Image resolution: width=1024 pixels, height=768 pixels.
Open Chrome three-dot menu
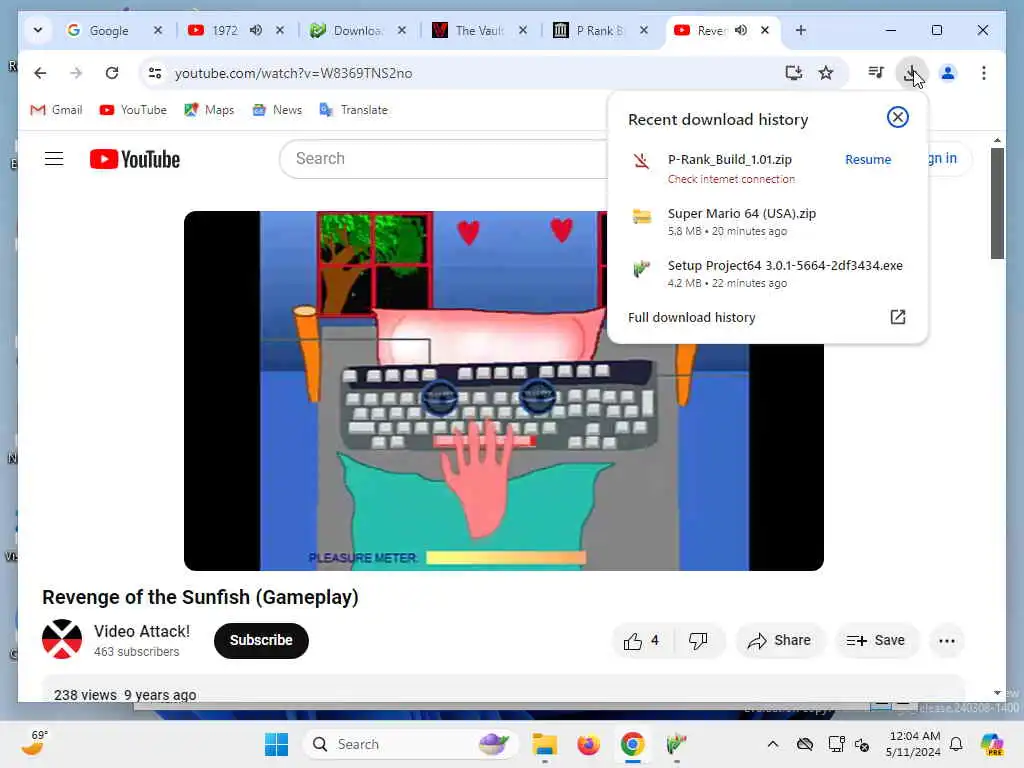click(x=984, y=73)
